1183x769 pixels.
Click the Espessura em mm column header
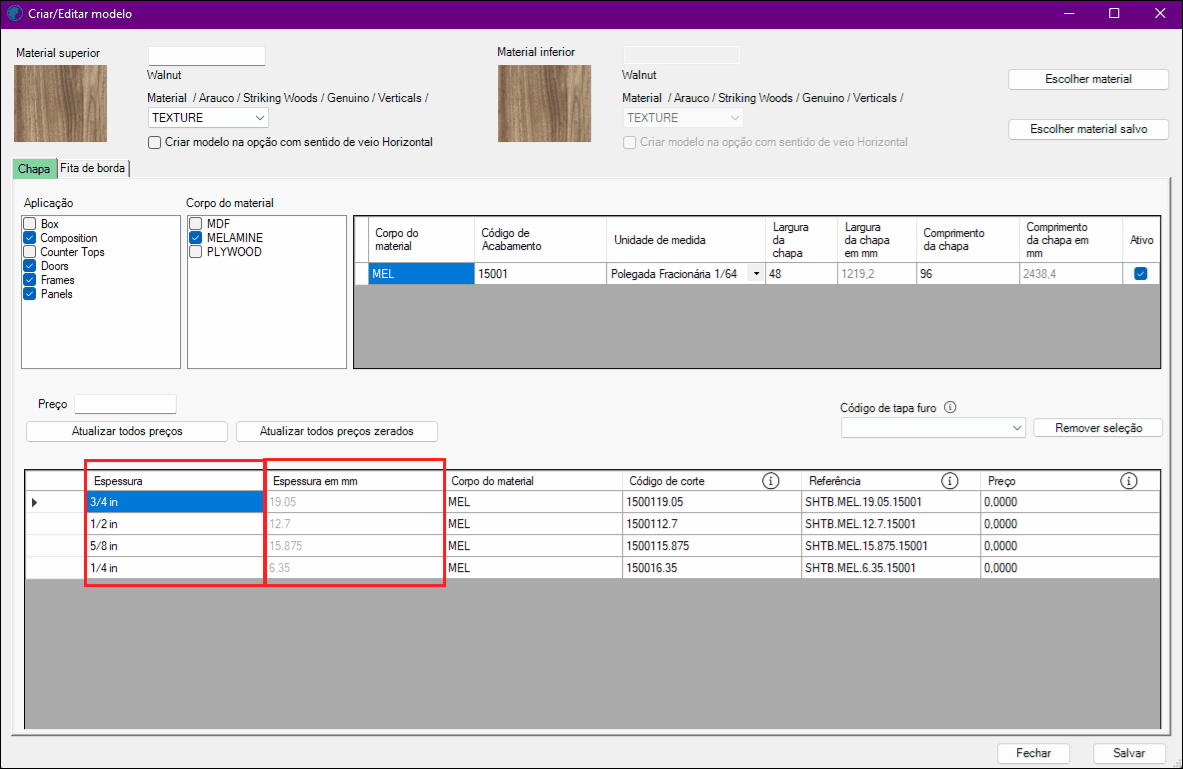355,481
